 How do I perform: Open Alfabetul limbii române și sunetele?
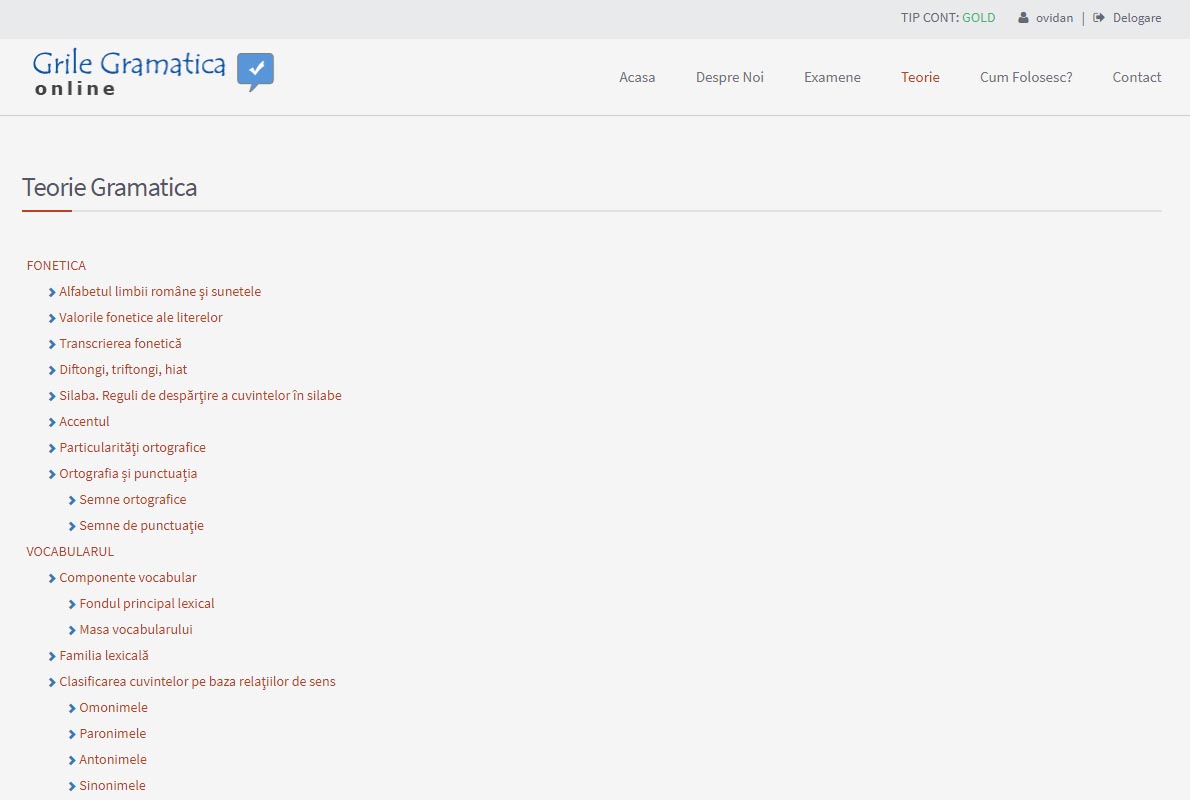tap(160, 292)
